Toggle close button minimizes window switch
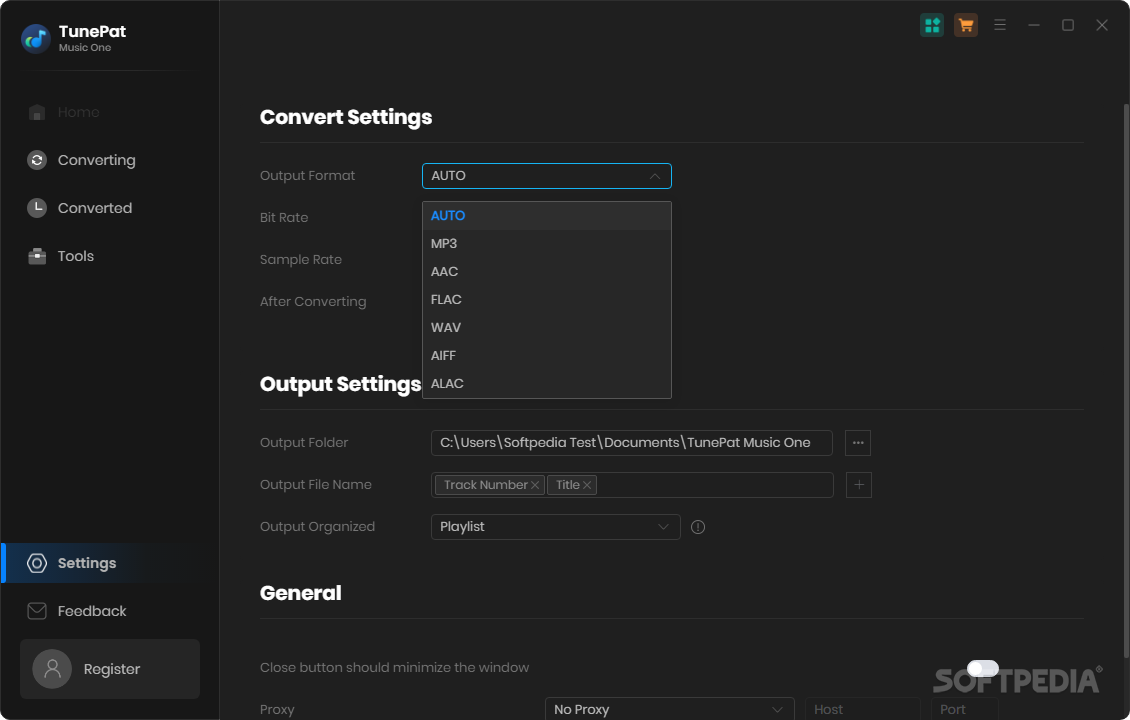Image resolution: width=1130 pixels, height=720 pixels. [982, 668]
